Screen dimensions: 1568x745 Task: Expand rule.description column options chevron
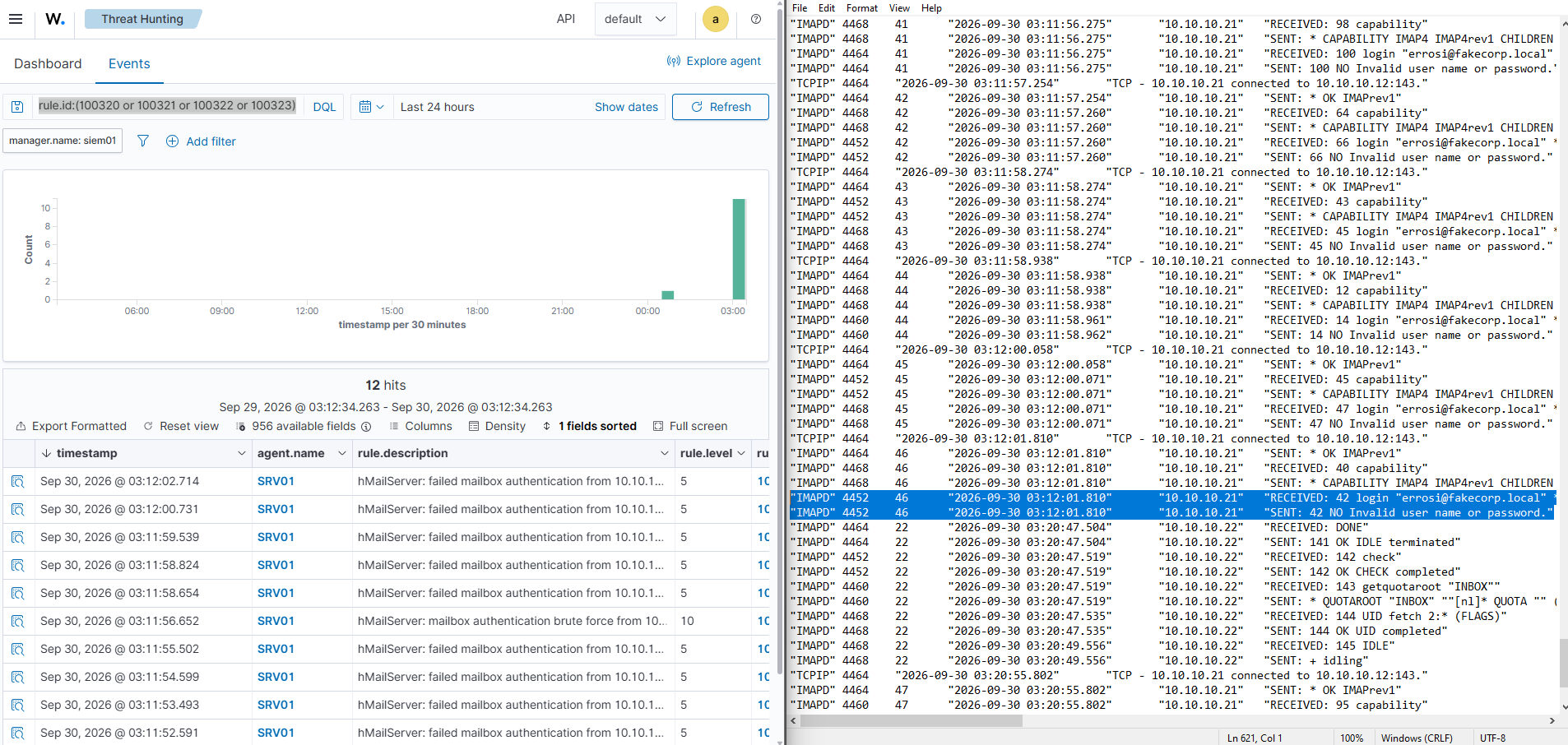(665, 453)
